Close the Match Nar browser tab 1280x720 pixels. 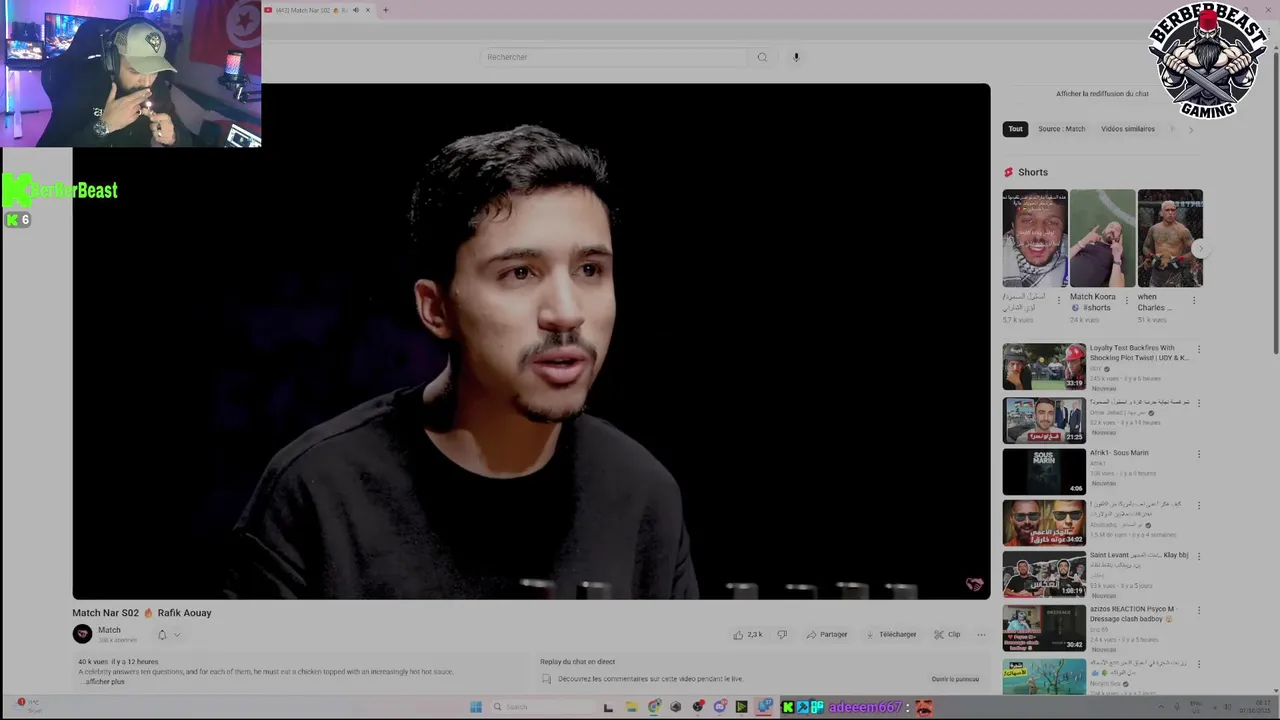(368, 10)
